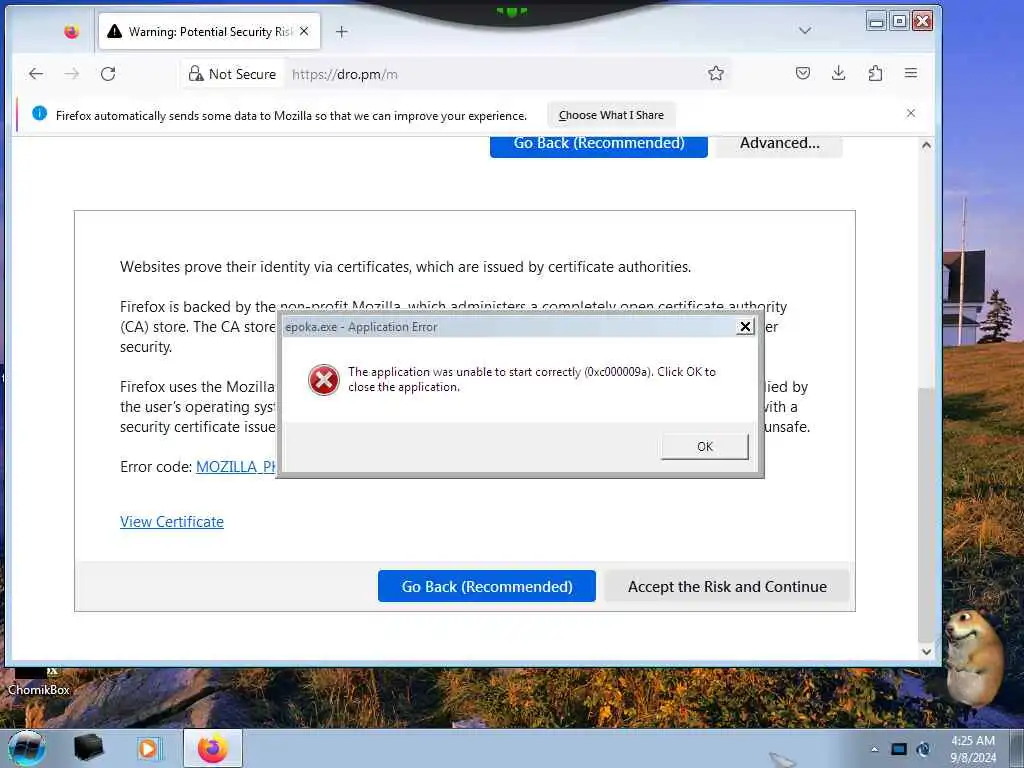Open the ChomikBox desktop shortcut
Viewport: 1024px width, 768px height.
(x=38, y=681)
